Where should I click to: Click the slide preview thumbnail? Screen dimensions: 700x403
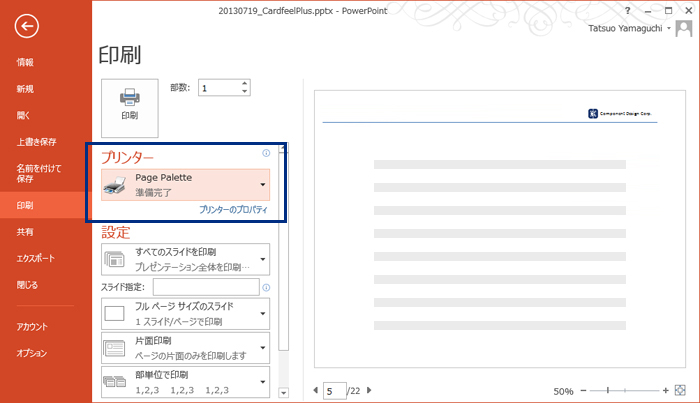coord(500,229)
